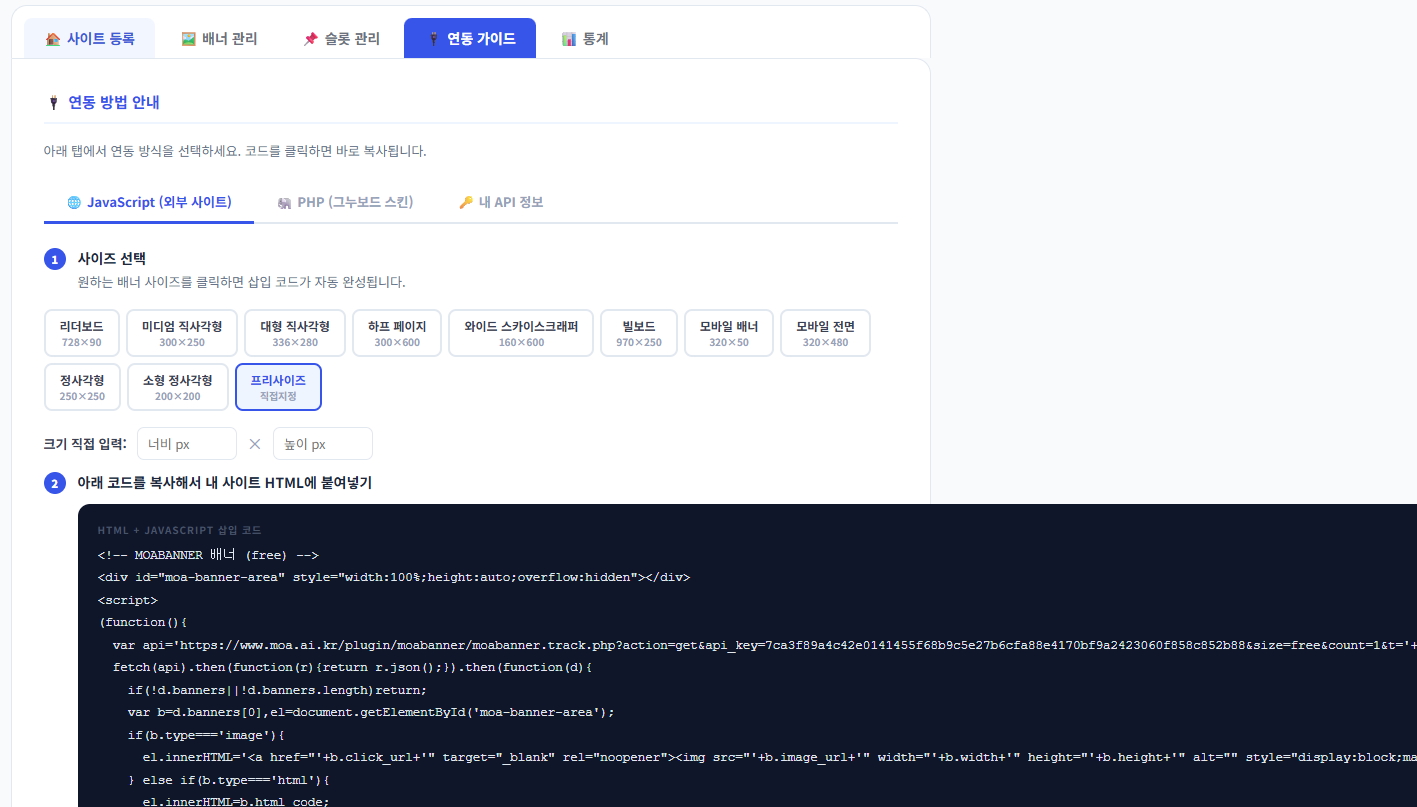Select the JavaScript (외부 사이트) sub-tab
The height and width of the screenshot is (807, 1417).
tap(149, 202)
